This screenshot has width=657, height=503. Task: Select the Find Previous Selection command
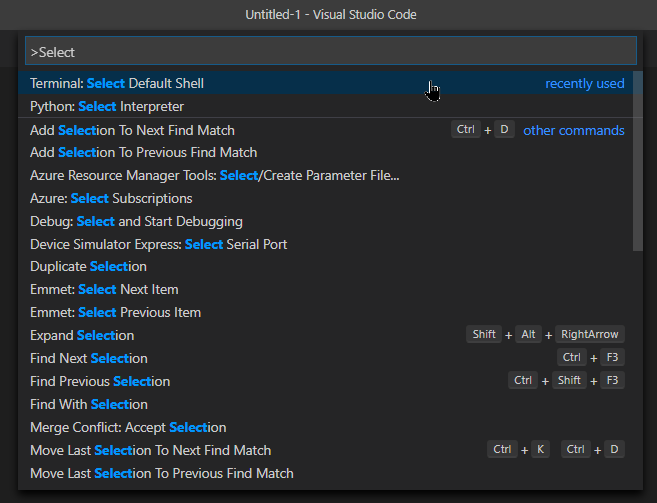point(100,381)
